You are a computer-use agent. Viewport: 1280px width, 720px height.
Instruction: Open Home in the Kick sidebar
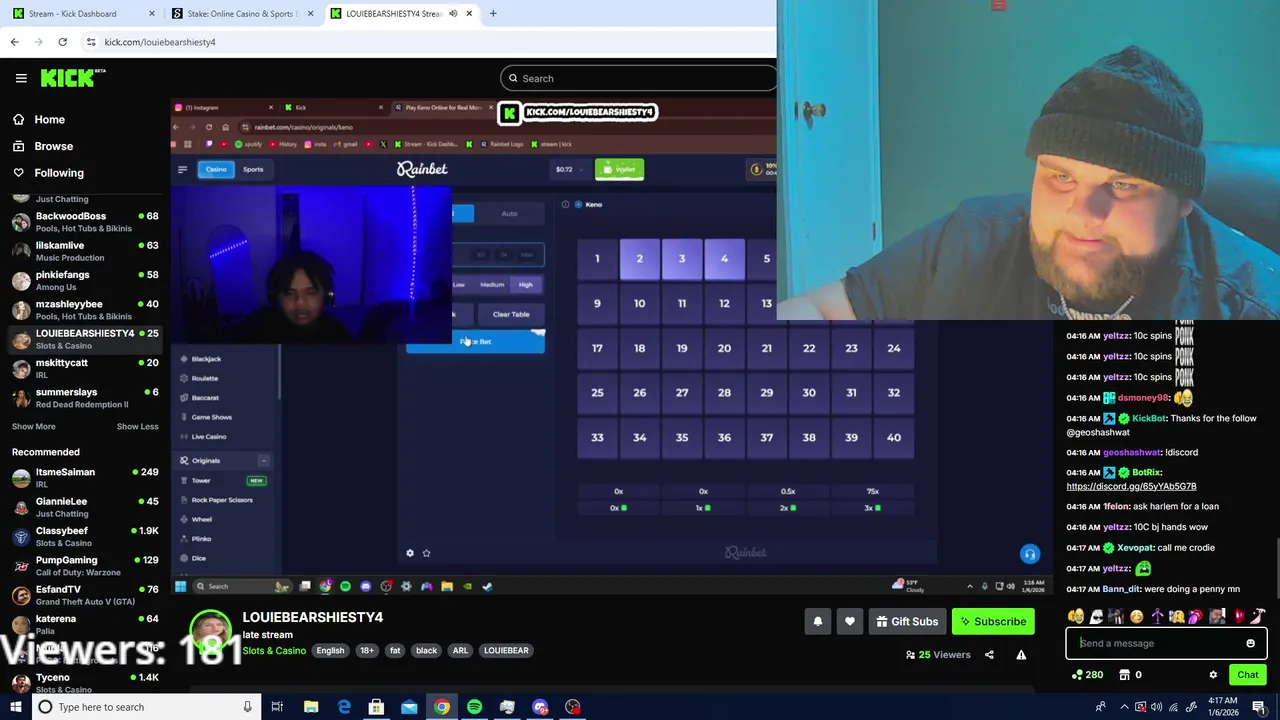pos(49,119)
